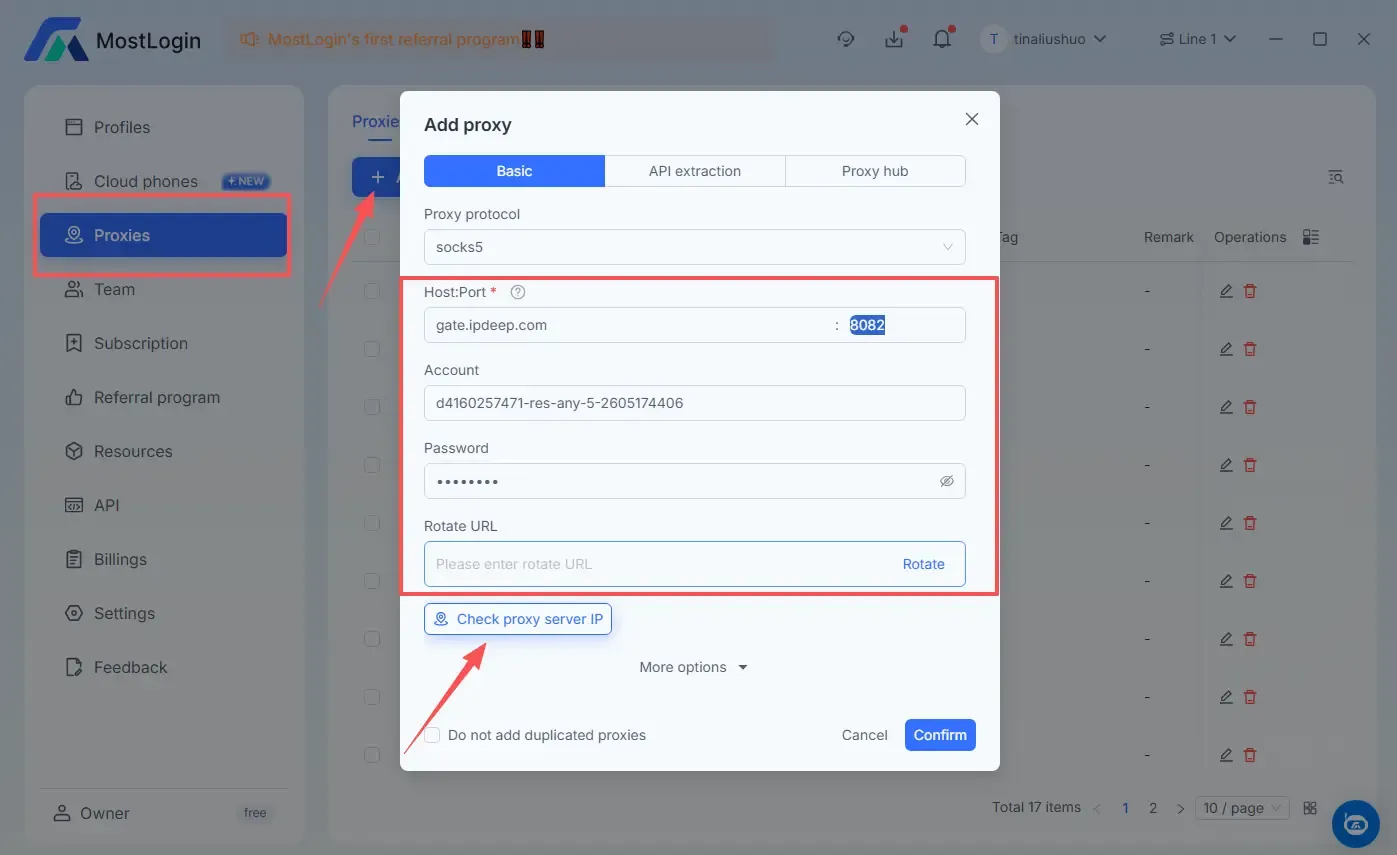
Task: Open the download manager icon in title bar
Action: 894,37
